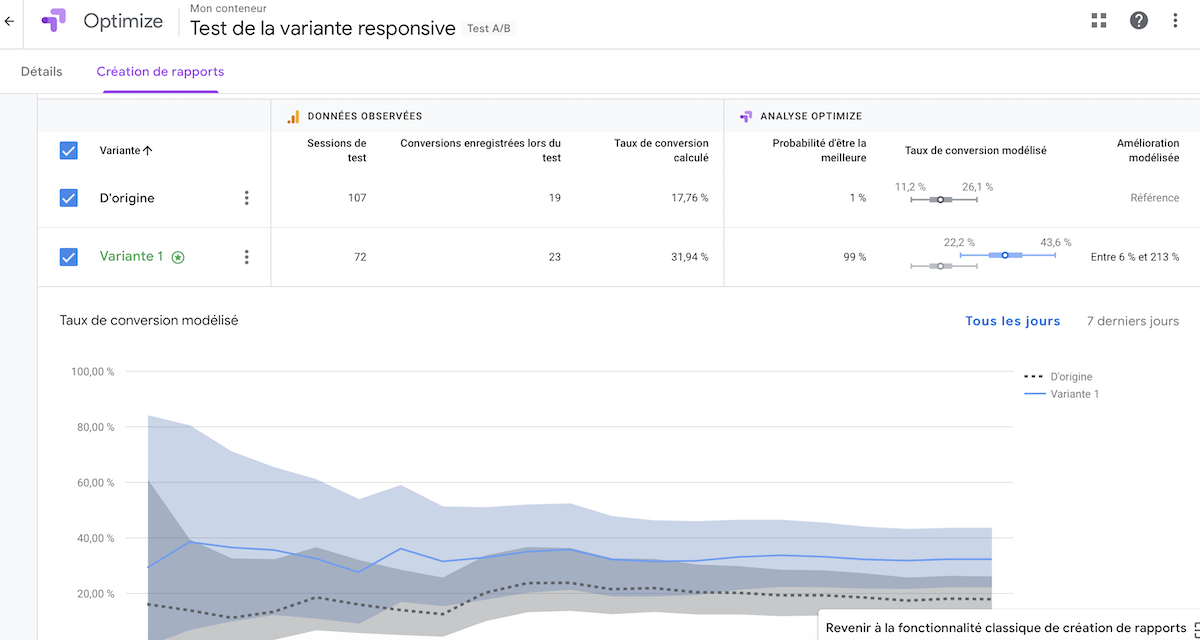The height and width of the screenshot is (640, 1200).
Task: Open the Variante 1 variant name
Action: pos(131,257)
